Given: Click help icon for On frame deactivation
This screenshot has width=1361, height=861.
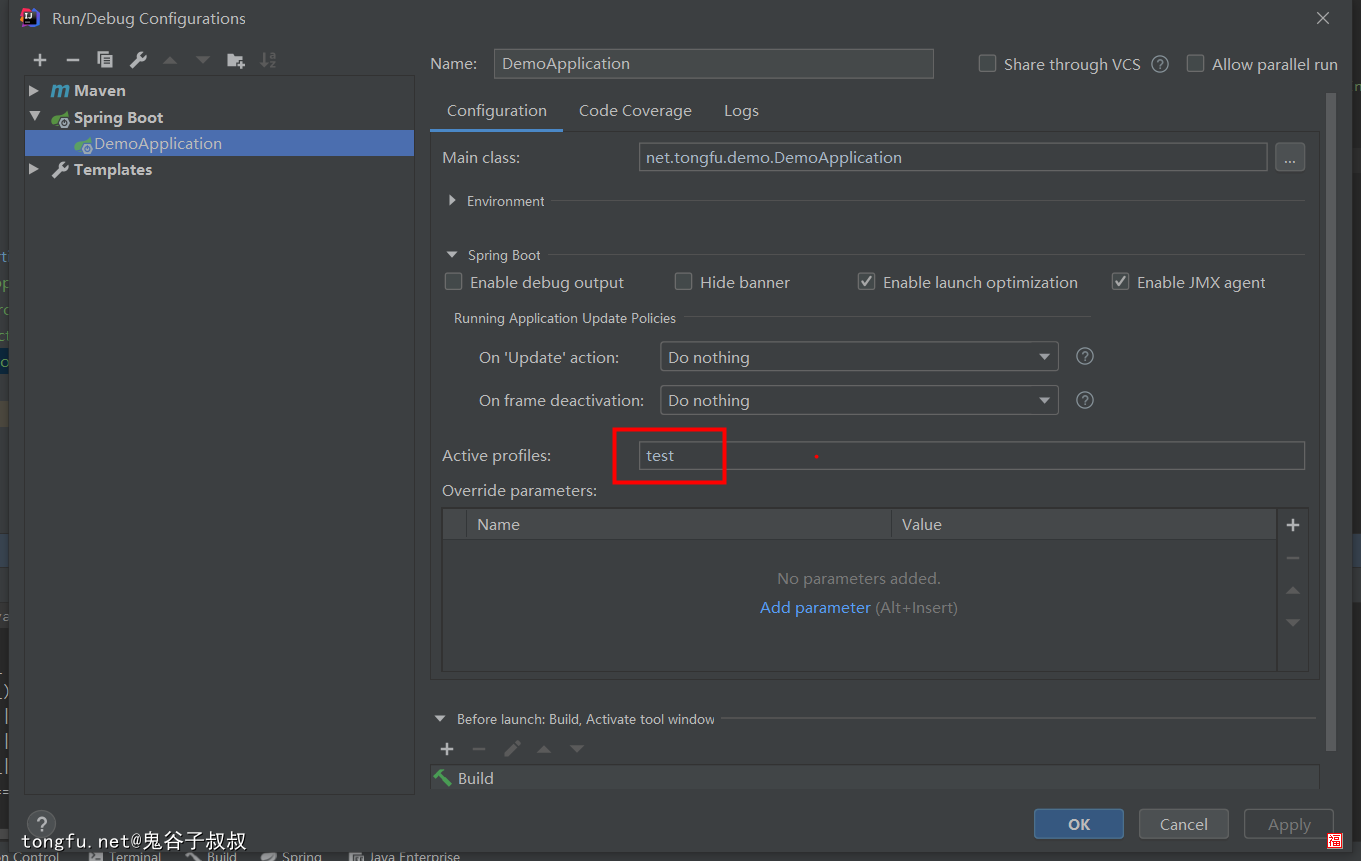Looking at the screenshot, I should point(1084,400).
